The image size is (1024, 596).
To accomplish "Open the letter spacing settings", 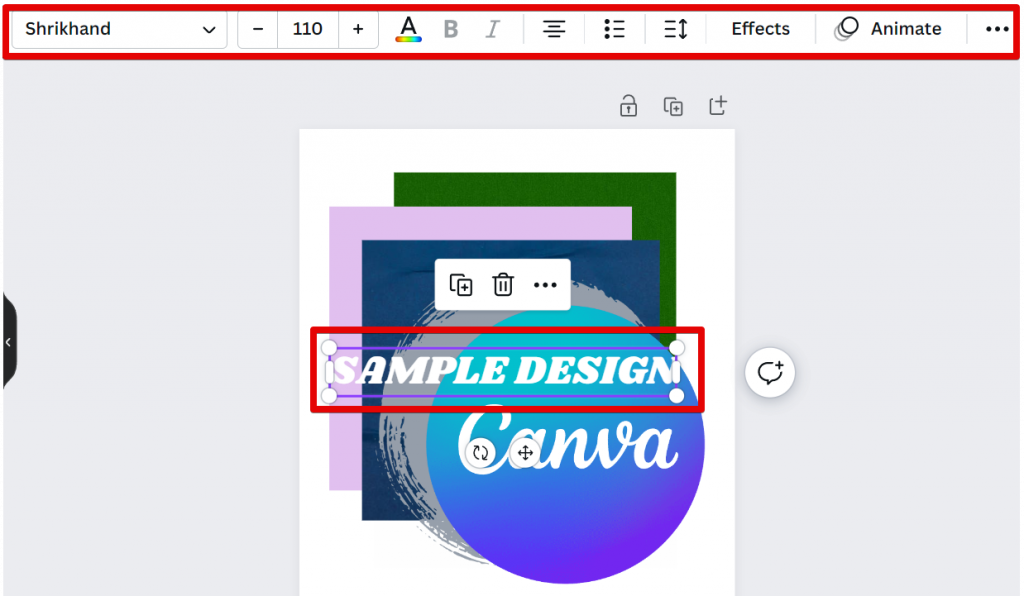I will [x=675, y=29].
